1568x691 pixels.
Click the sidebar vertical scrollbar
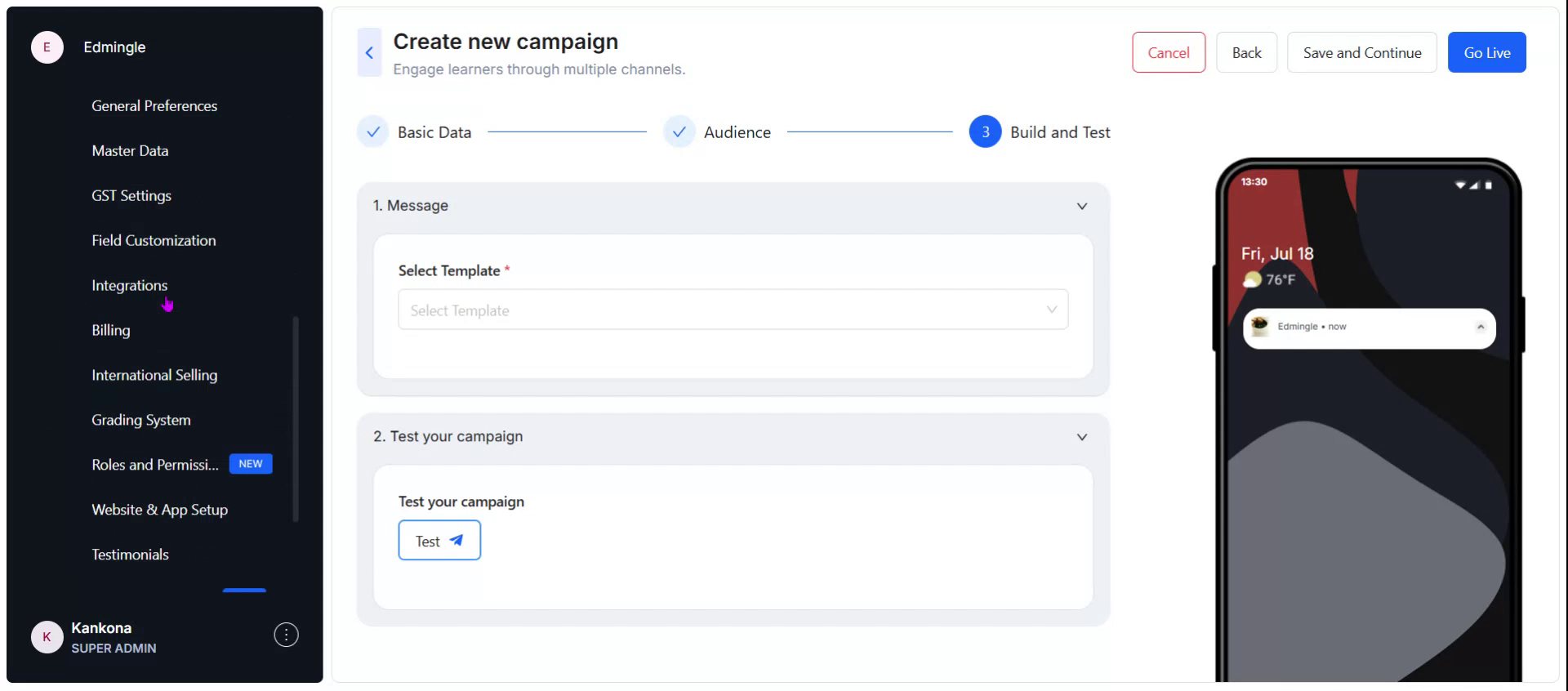[x=296, y=418]
